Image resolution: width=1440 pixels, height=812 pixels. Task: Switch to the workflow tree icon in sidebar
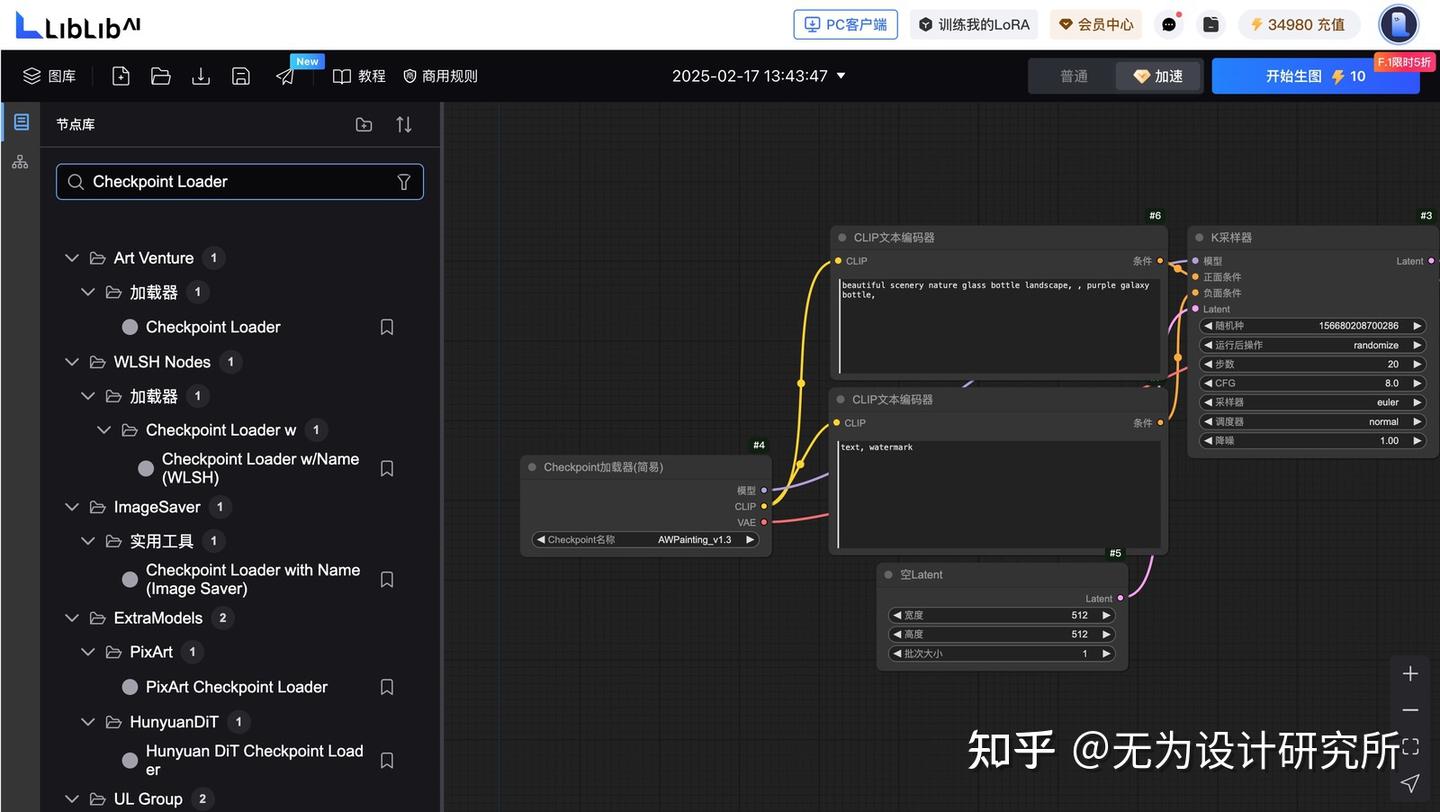tap(20, 161)
